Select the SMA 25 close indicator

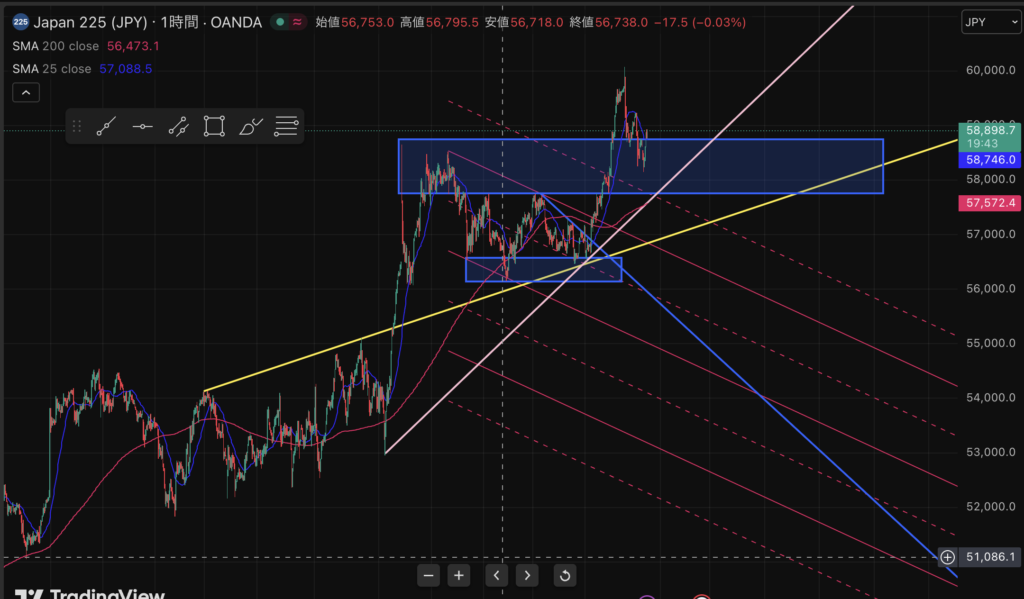click(x=52, y=69)
